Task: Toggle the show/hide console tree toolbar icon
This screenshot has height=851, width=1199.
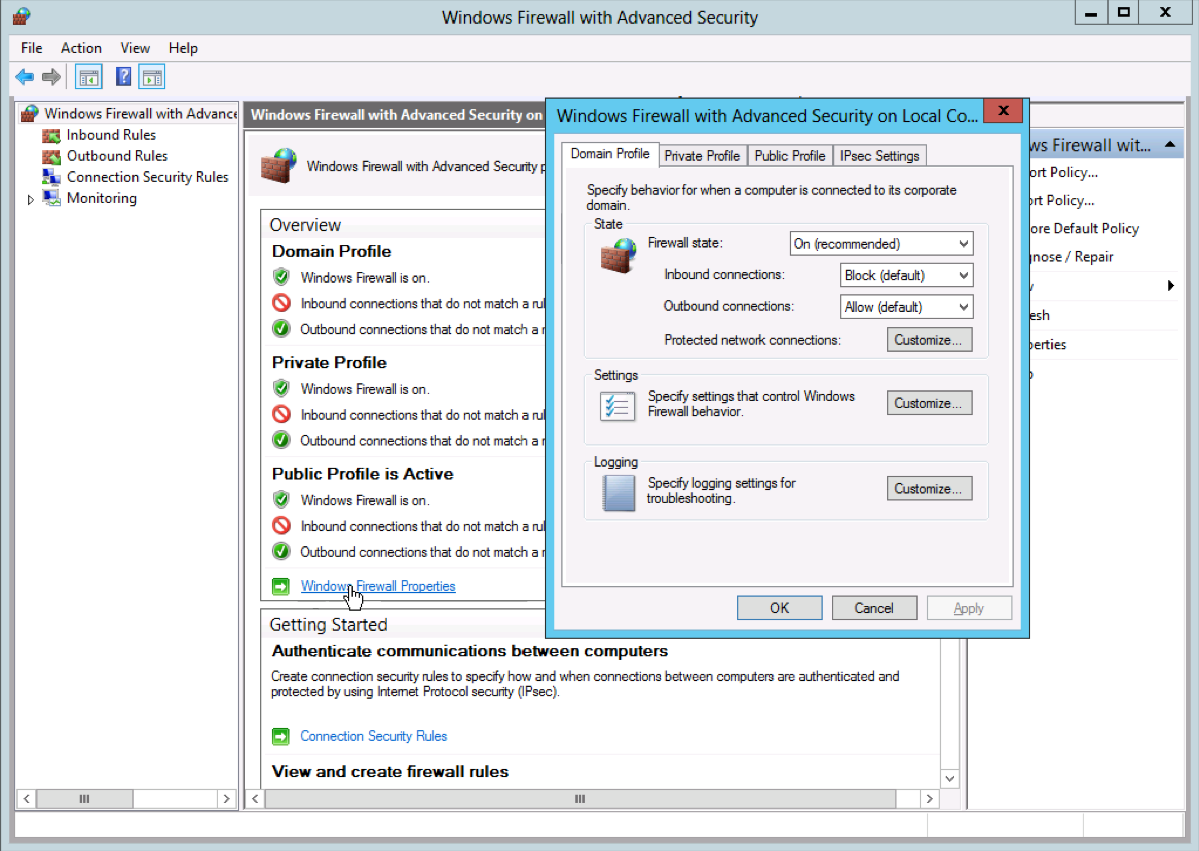Action: [x=89, y=76]
